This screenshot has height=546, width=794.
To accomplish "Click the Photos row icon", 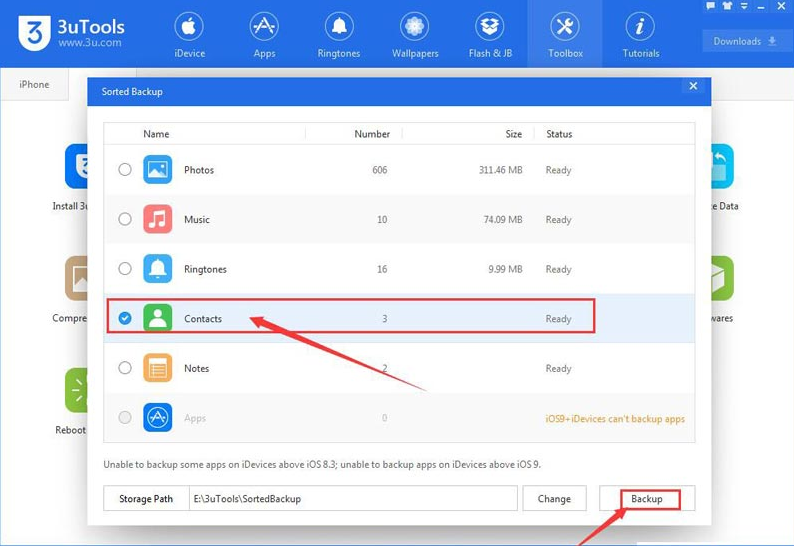I will click(x=157, y=169).
